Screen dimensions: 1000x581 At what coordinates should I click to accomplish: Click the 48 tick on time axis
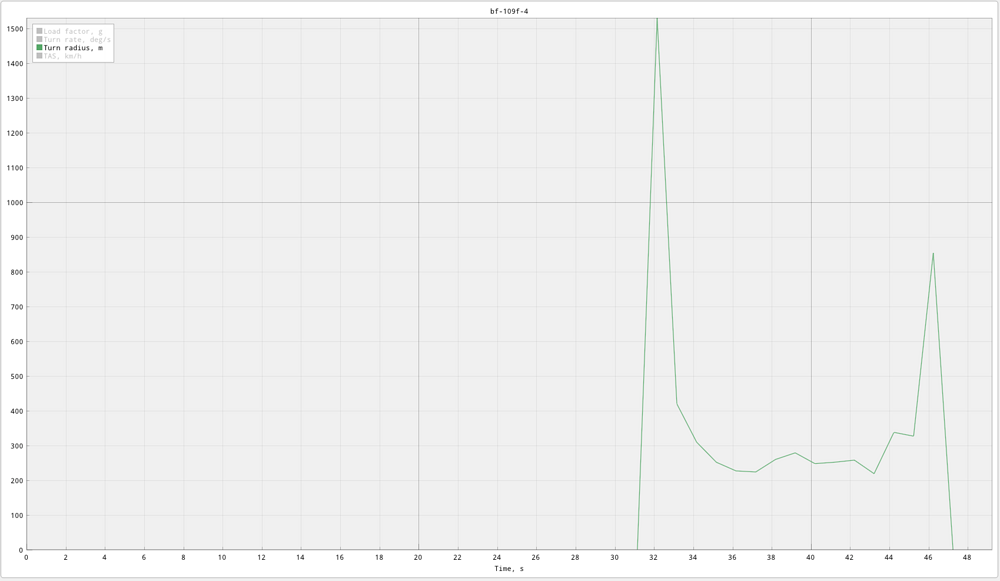coord(968,558)
